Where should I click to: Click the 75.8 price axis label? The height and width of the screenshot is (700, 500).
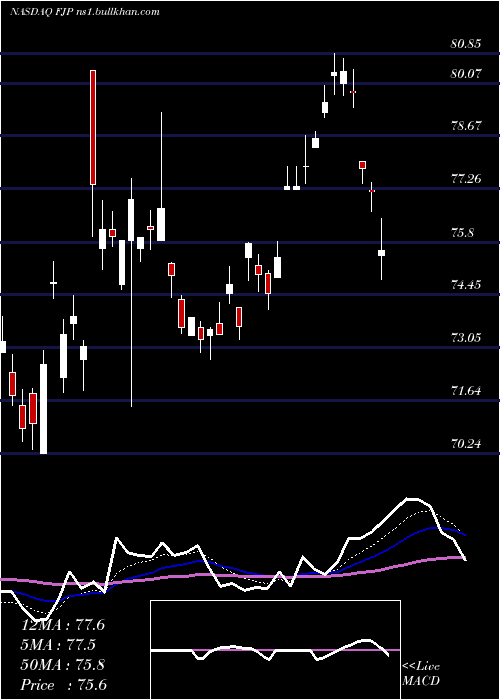coord(462,233)
